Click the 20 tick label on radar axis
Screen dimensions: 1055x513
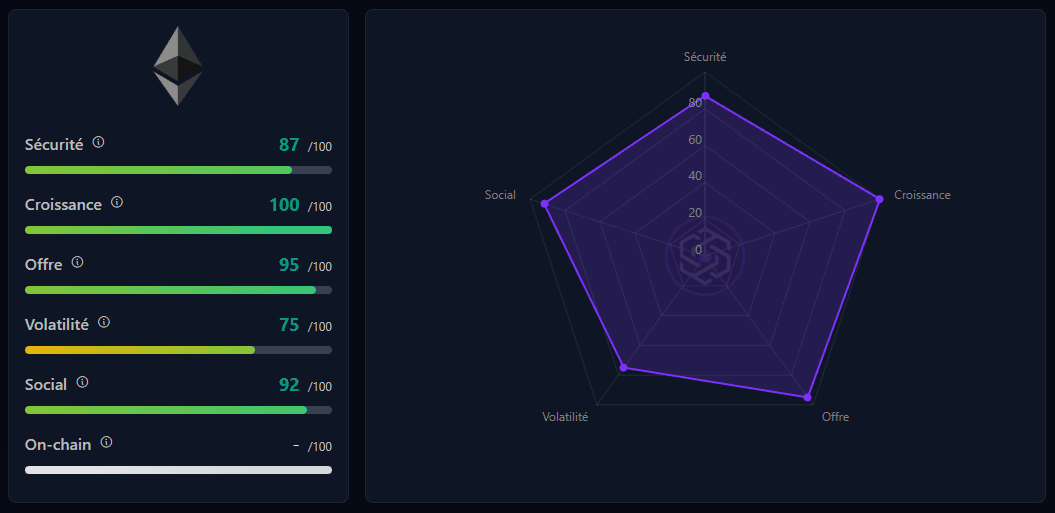[x=695, y=212]
